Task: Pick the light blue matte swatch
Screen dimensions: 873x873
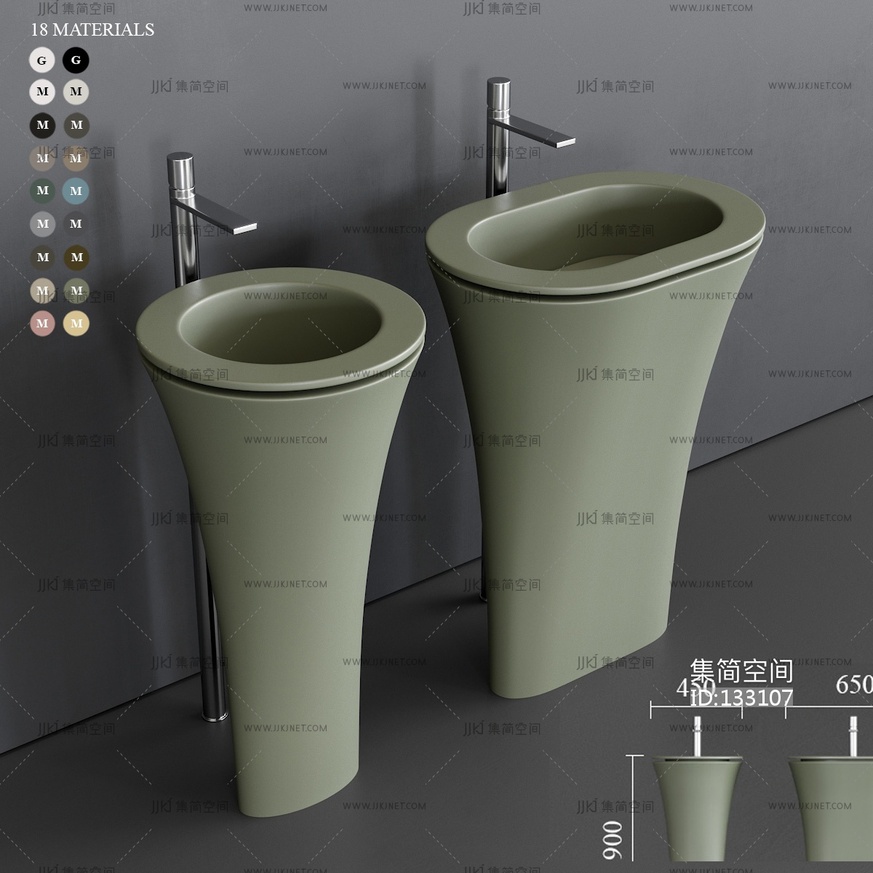Action: (x=76, y=190)
